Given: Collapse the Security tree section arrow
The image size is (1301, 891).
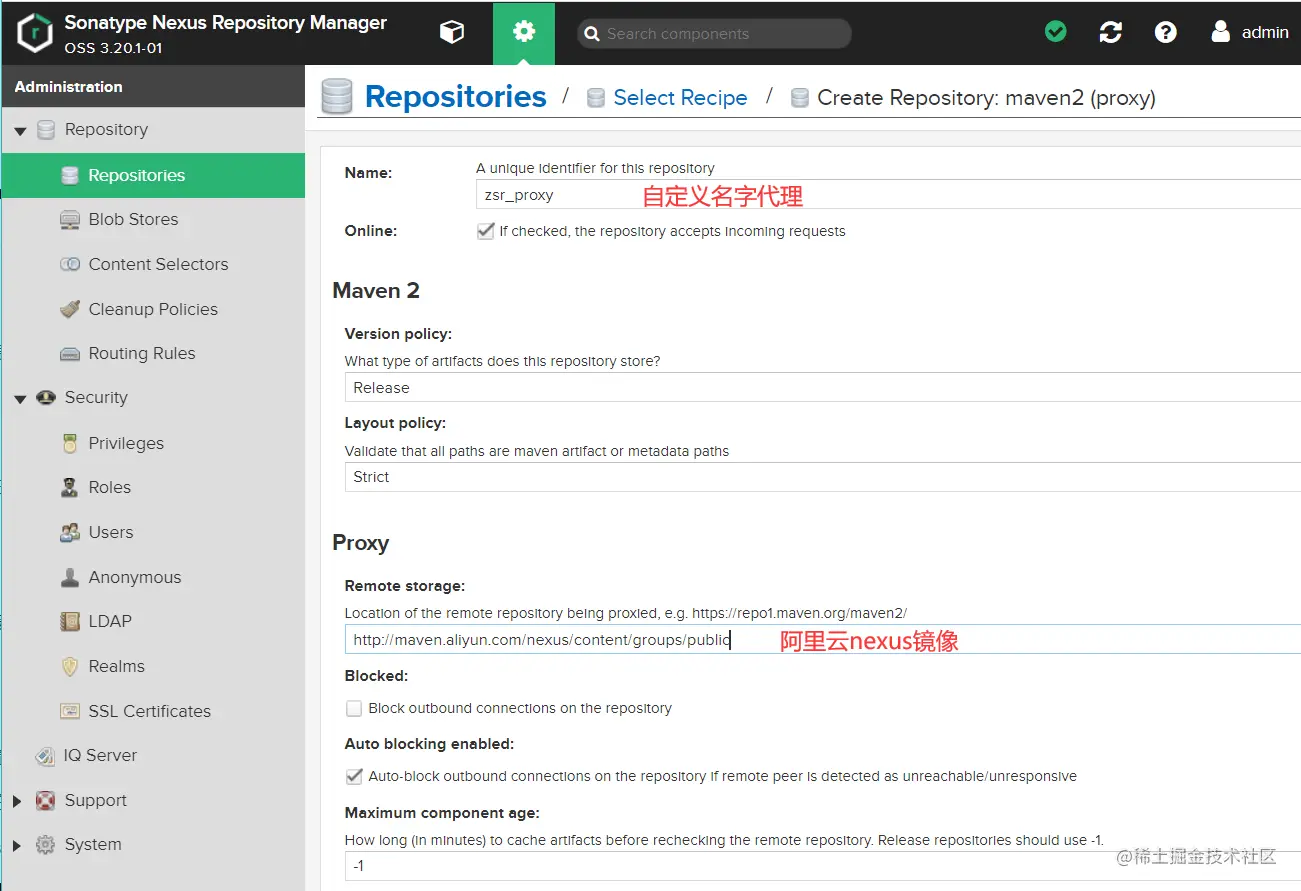Looking at the screenshot, I should pyautogui.click(x=20, y=399).
